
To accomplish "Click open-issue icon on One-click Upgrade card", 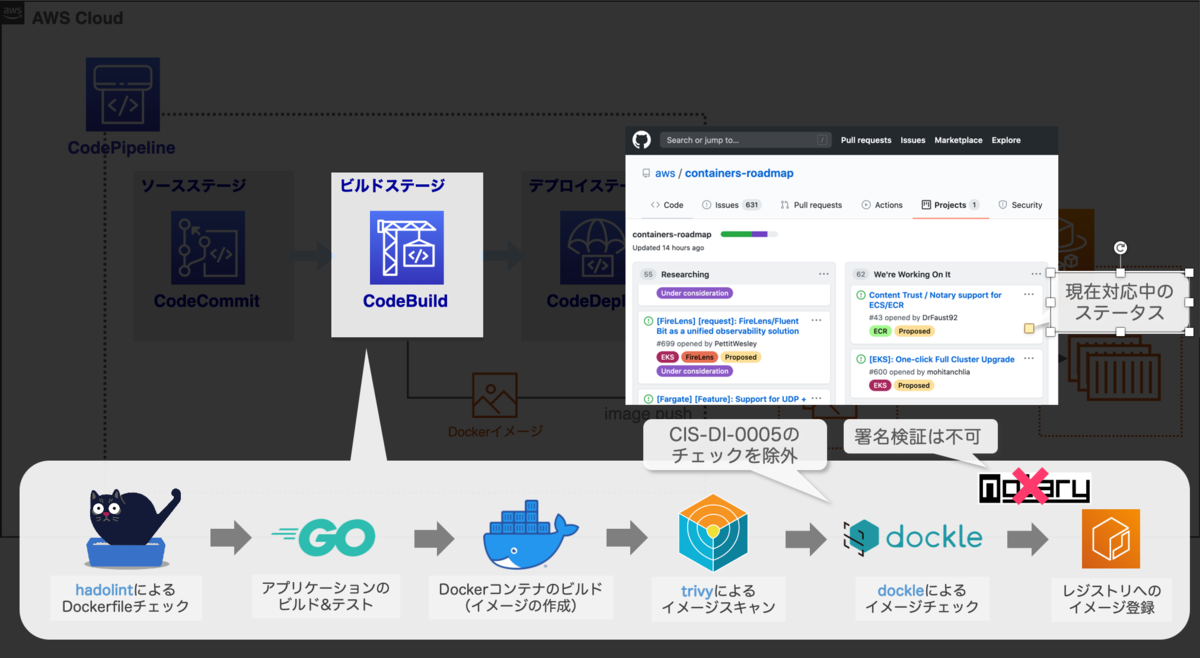I will coord(861,359).
